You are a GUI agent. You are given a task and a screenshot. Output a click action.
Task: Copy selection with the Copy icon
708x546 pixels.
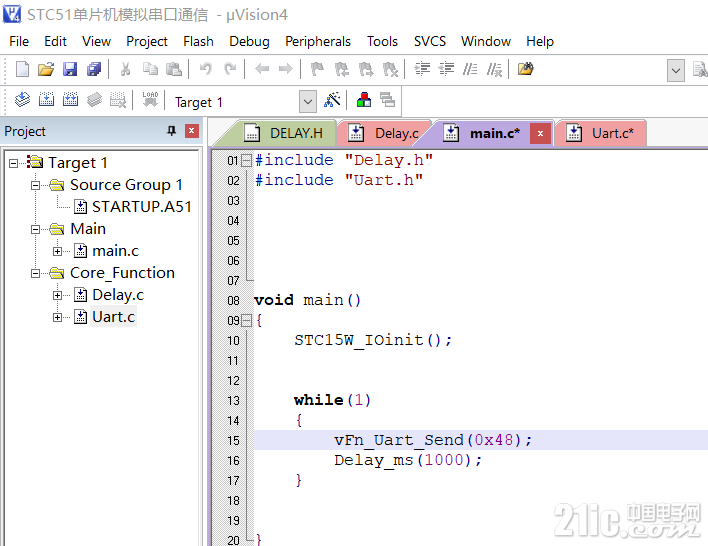[x=150, y=69]
